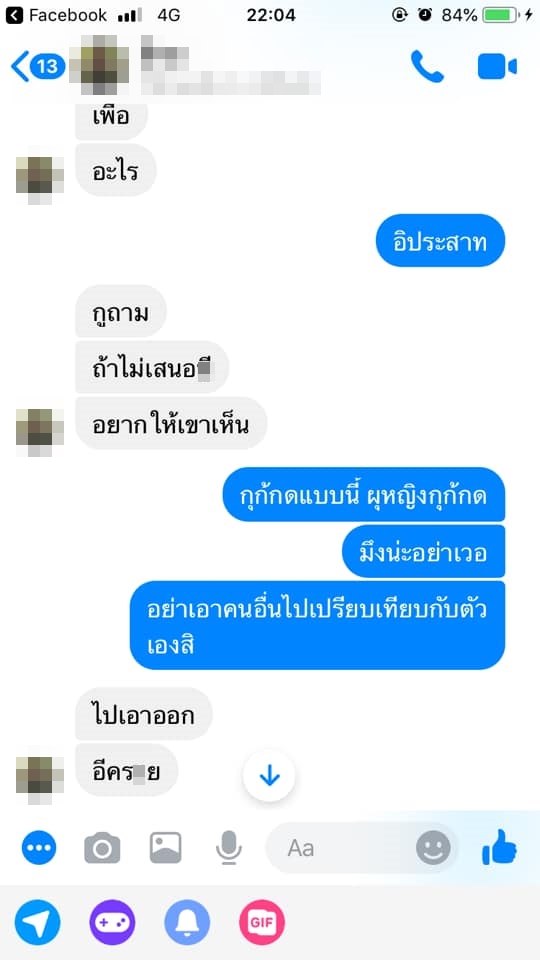Open the camera to take a photo
This screenshot has width=540, height=960.
click(x=102, y=848)
